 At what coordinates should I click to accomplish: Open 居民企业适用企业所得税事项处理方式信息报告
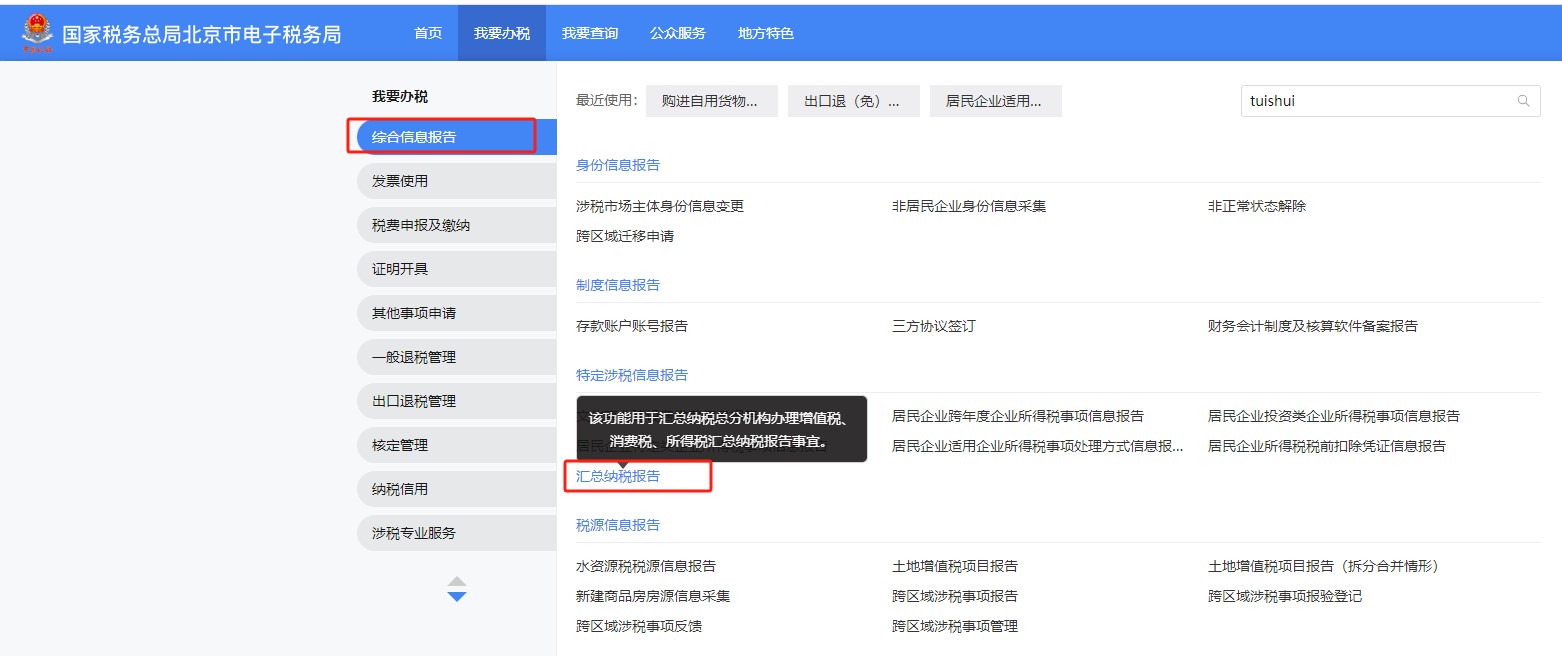pos(1038,446)
